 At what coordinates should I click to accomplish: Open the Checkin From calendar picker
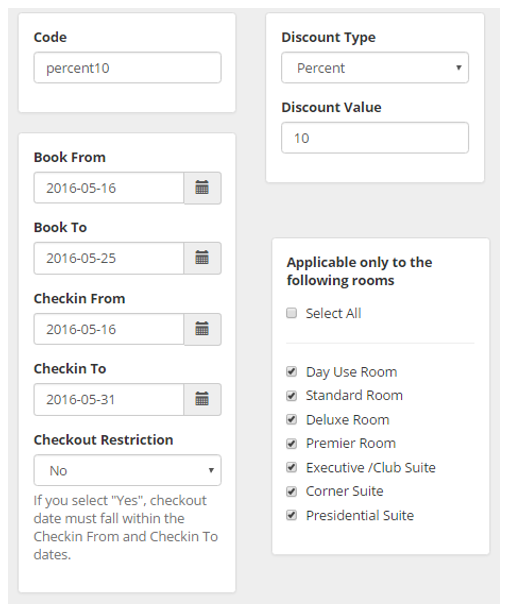click(202, 329)
